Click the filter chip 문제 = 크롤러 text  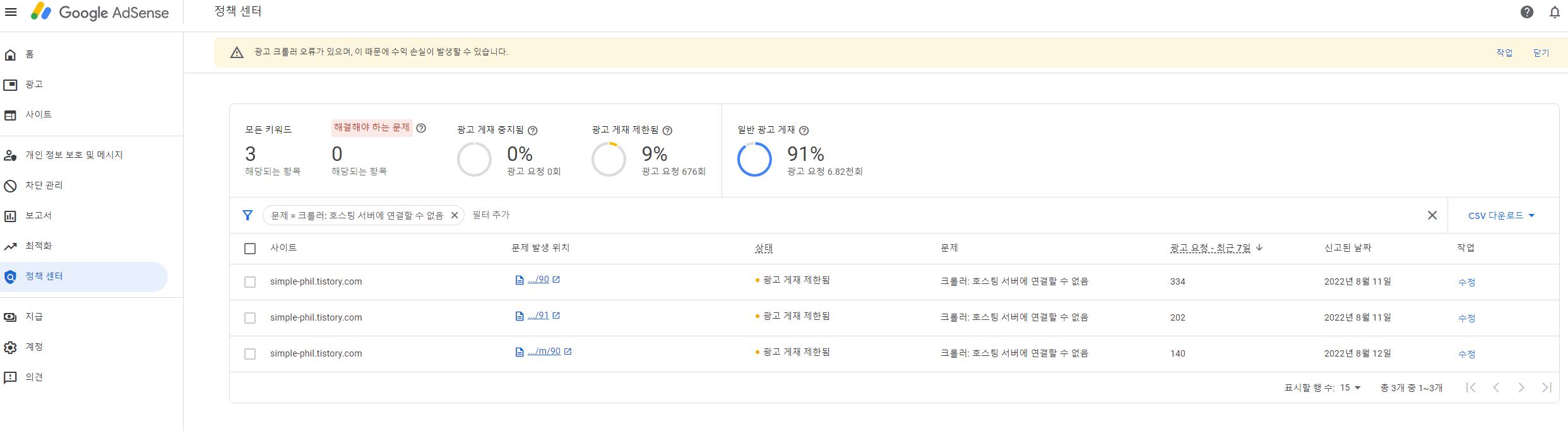[357, 215]
